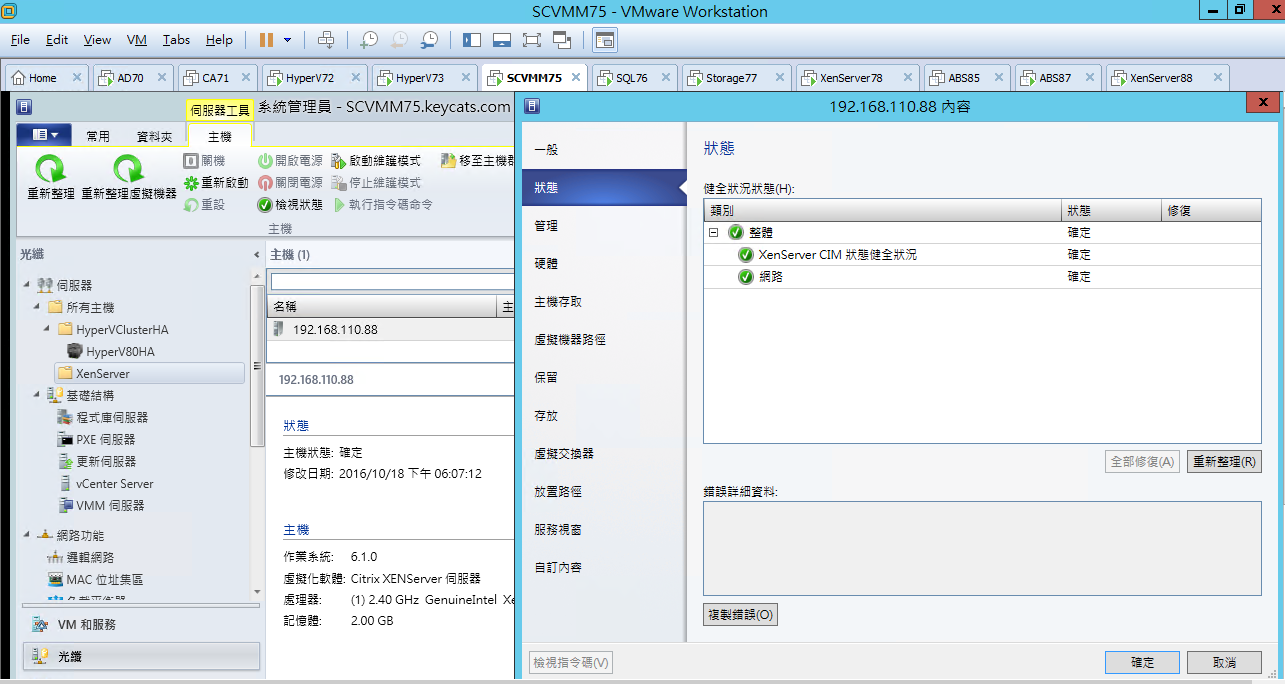Select 虛擬交換器 page in properties dialog
The width and height of the screenshot is (1285, 684).
click(603, 454)
